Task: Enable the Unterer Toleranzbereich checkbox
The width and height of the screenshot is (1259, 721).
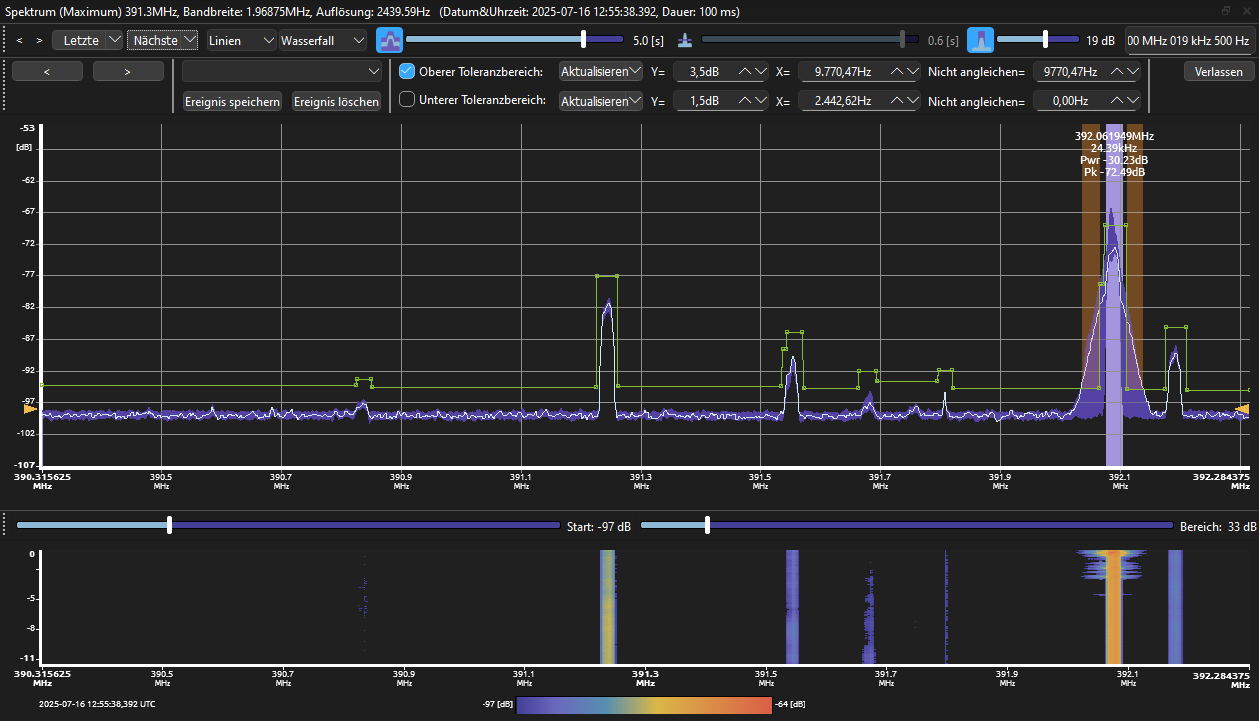Action: click(407, 100)
